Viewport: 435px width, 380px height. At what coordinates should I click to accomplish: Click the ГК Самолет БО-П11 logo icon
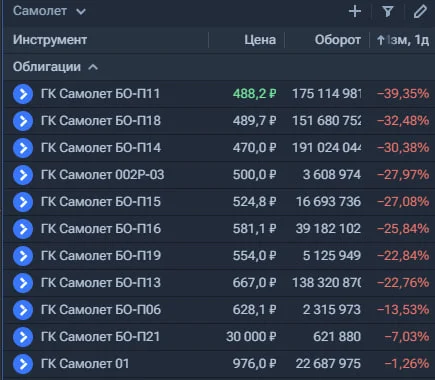click(23, 94)
